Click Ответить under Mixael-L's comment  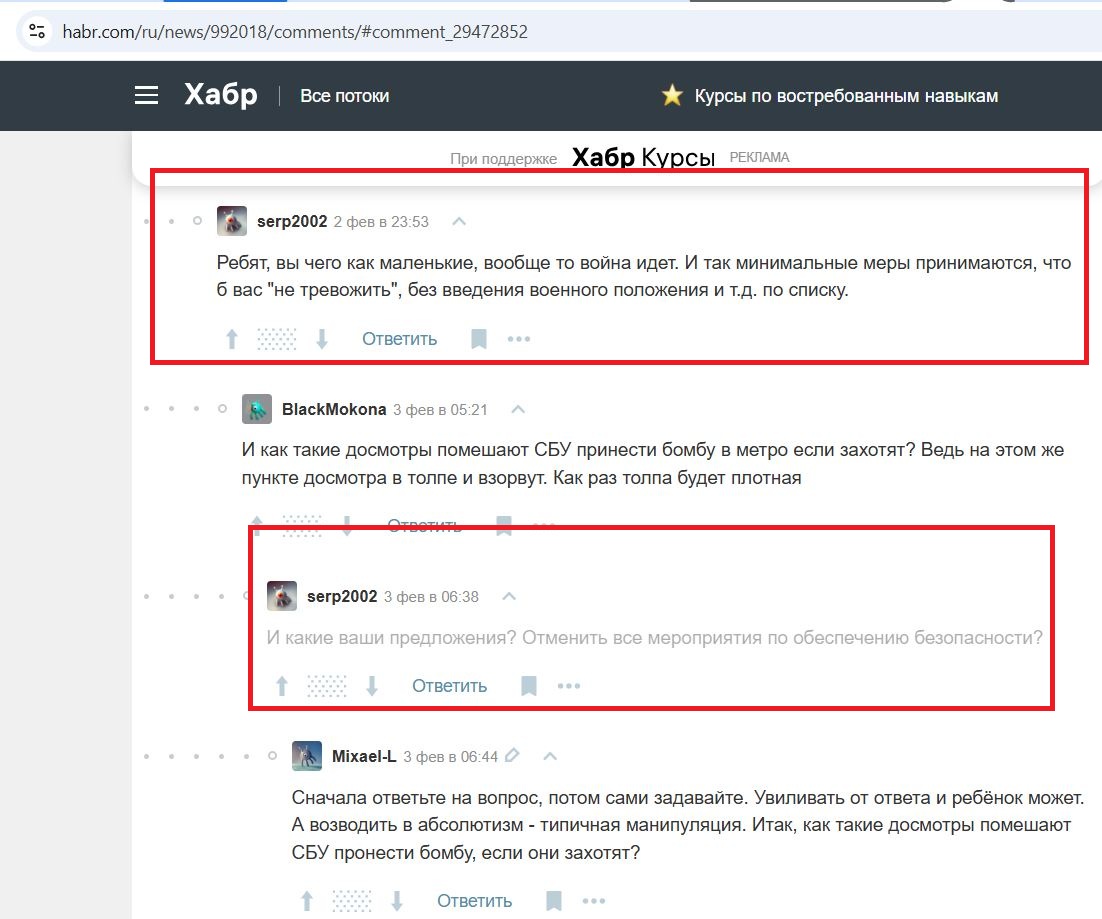click(x=474, y=901)
